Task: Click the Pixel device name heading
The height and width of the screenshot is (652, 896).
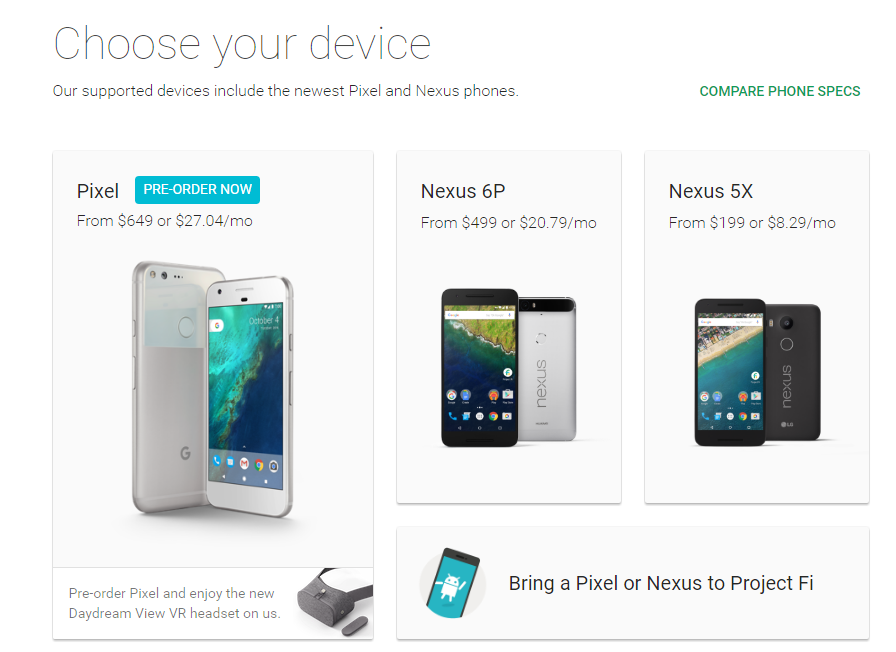Action: (x=98, y=191)
